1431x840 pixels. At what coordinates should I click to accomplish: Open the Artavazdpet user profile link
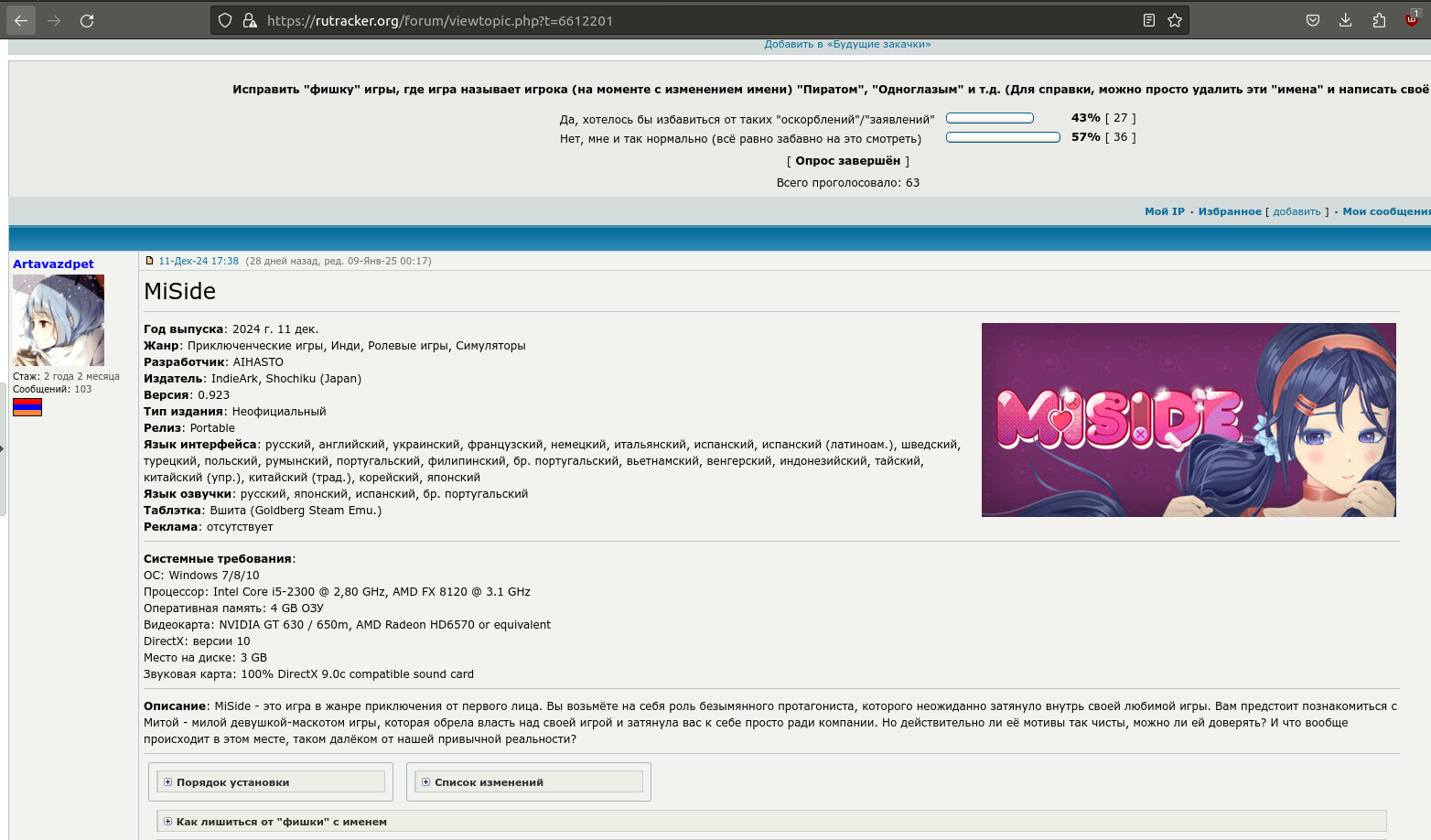(53, 264)
